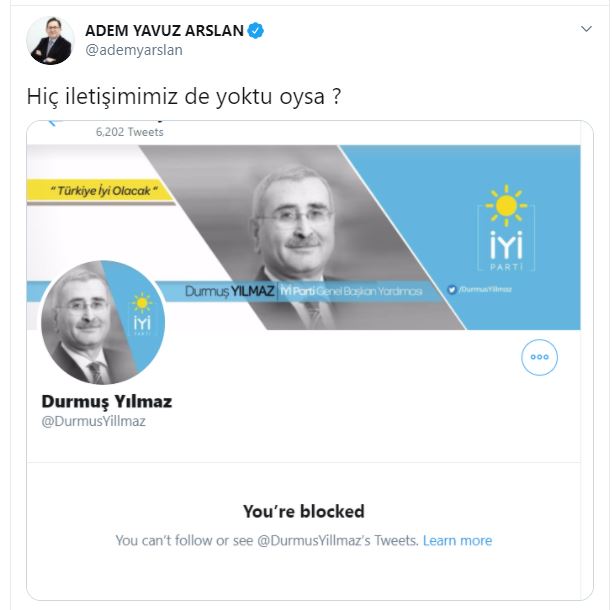Click the '6,202 Tweets' count
This screenshot has width=613, height=610.
129,132
